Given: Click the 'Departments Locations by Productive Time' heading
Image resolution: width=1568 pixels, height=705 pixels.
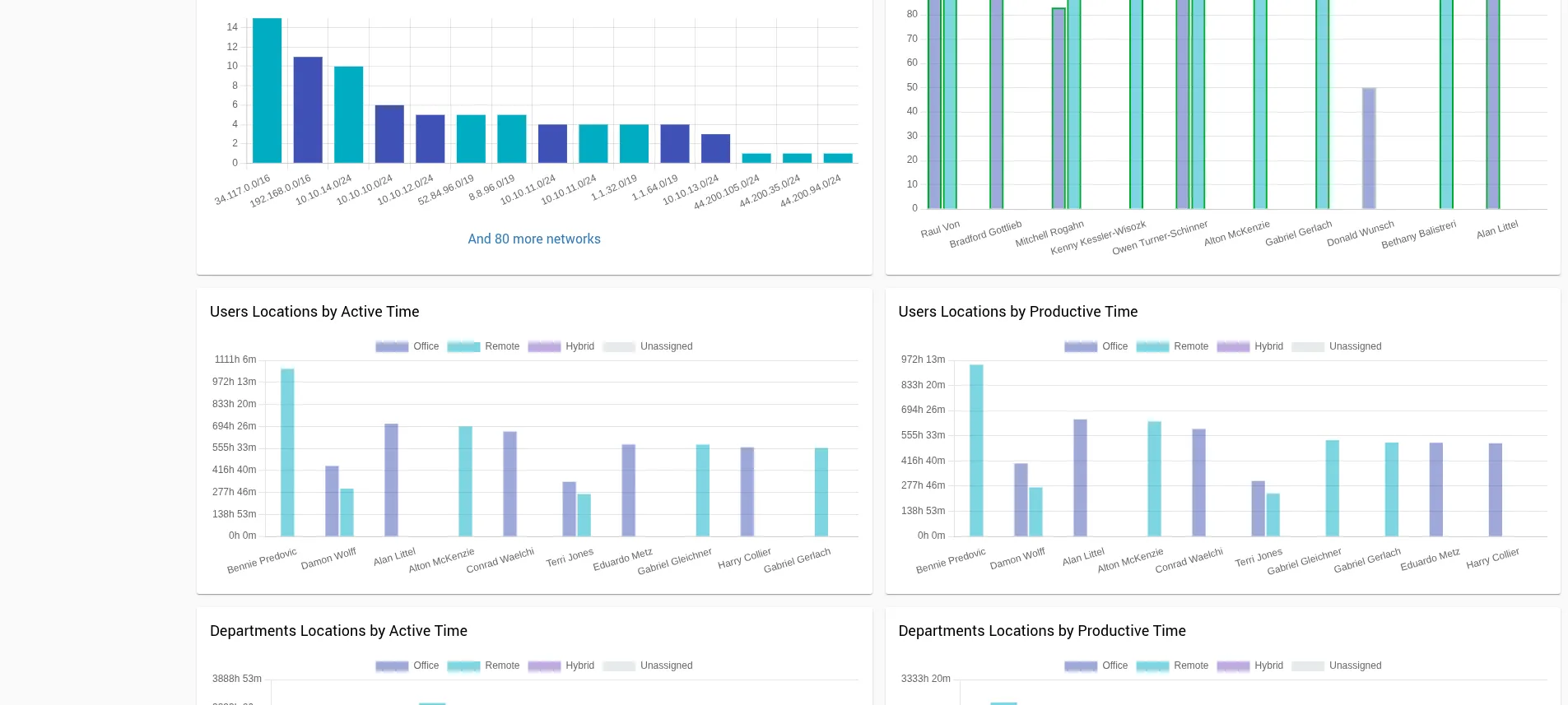Looking at the screenshot, I should (1042, 631).
